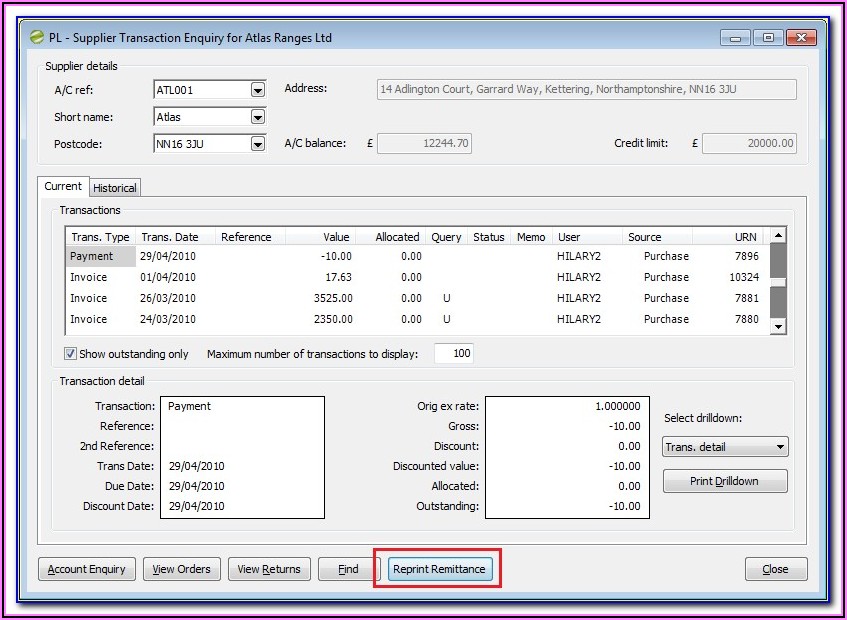
Task: Select the invoice row with URN 10324
Action: coord(400,277)
